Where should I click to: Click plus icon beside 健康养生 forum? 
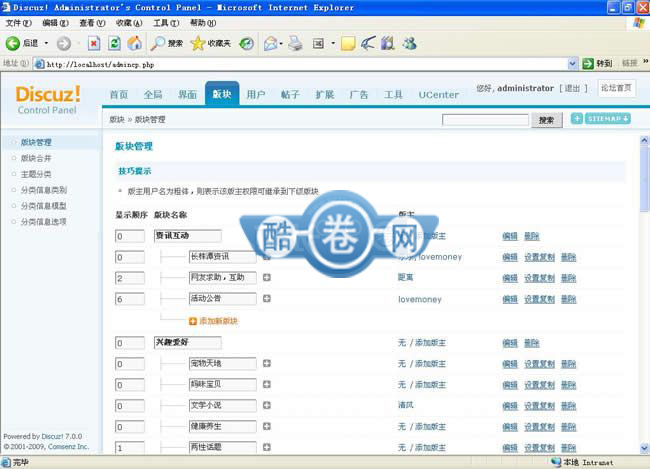point(267,426)
